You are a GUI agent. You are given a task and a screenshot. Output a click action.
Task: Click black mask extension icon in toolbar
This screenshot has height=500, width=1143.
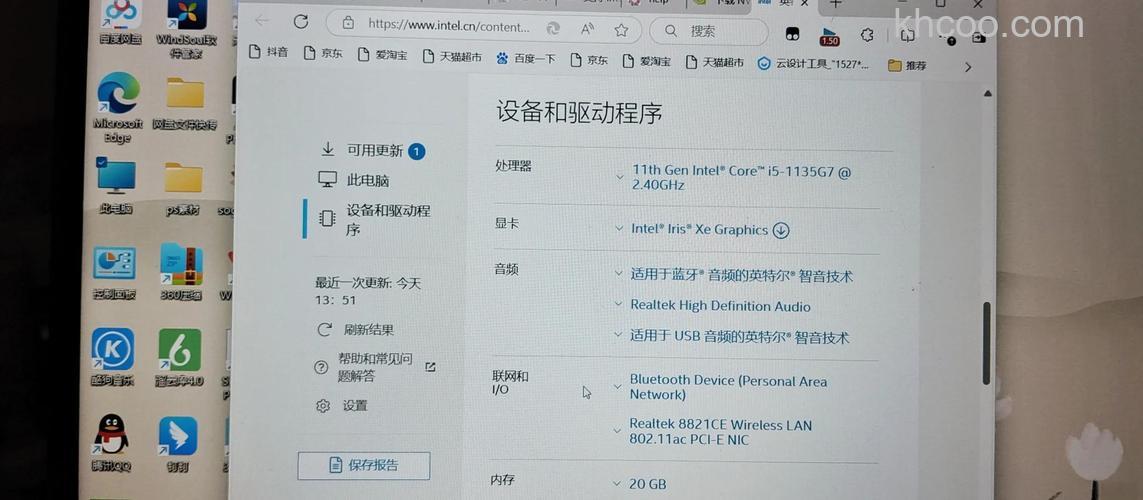click(x=792, y=34)
